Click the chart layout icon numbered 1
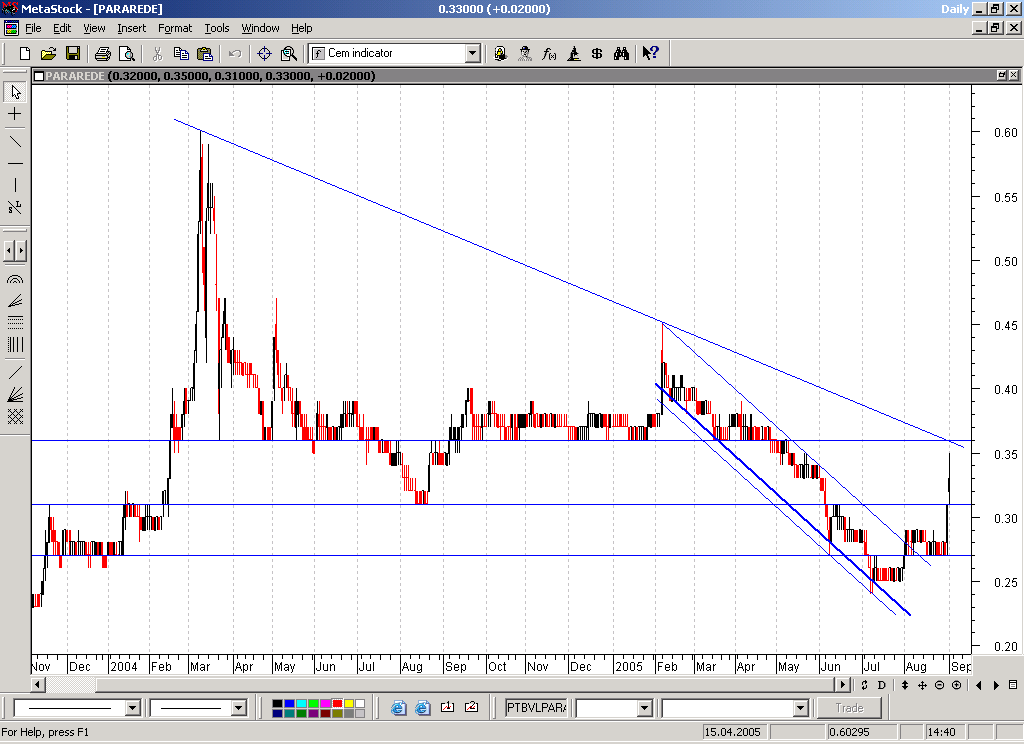 [x=447, y=707]
